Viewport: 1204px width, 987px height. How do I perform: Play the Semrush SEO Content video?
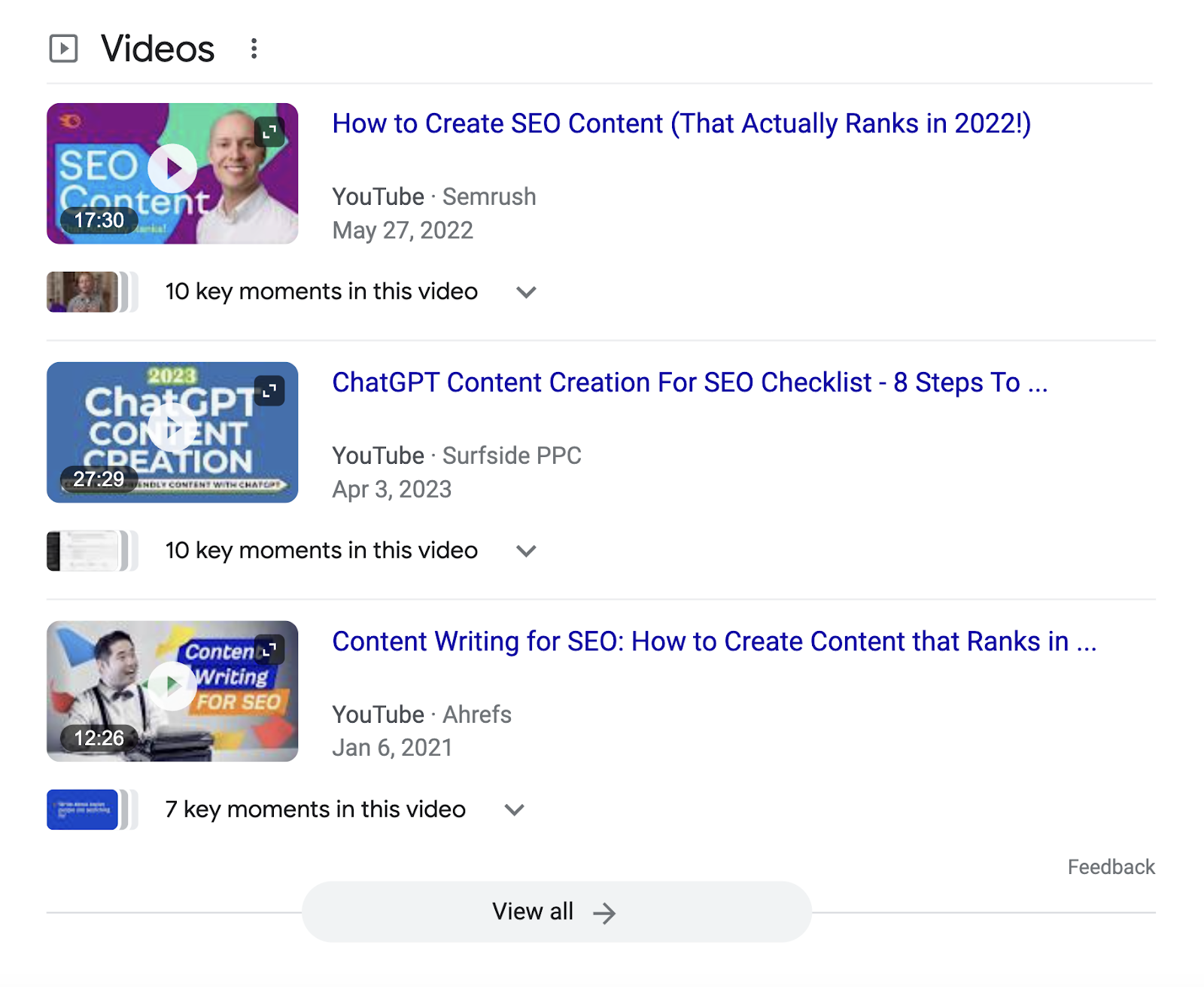click(172, 168)
